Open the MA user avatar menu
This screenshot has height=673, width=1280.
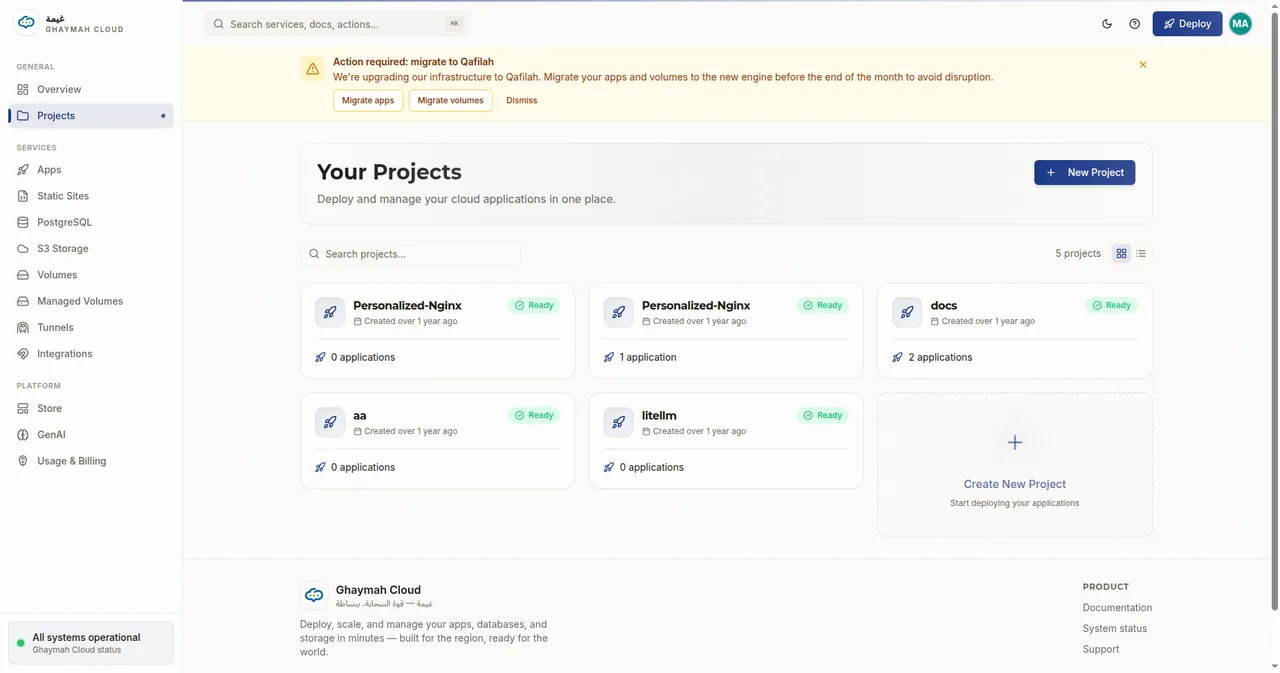pyautogui.click(x=1240, y=24)
